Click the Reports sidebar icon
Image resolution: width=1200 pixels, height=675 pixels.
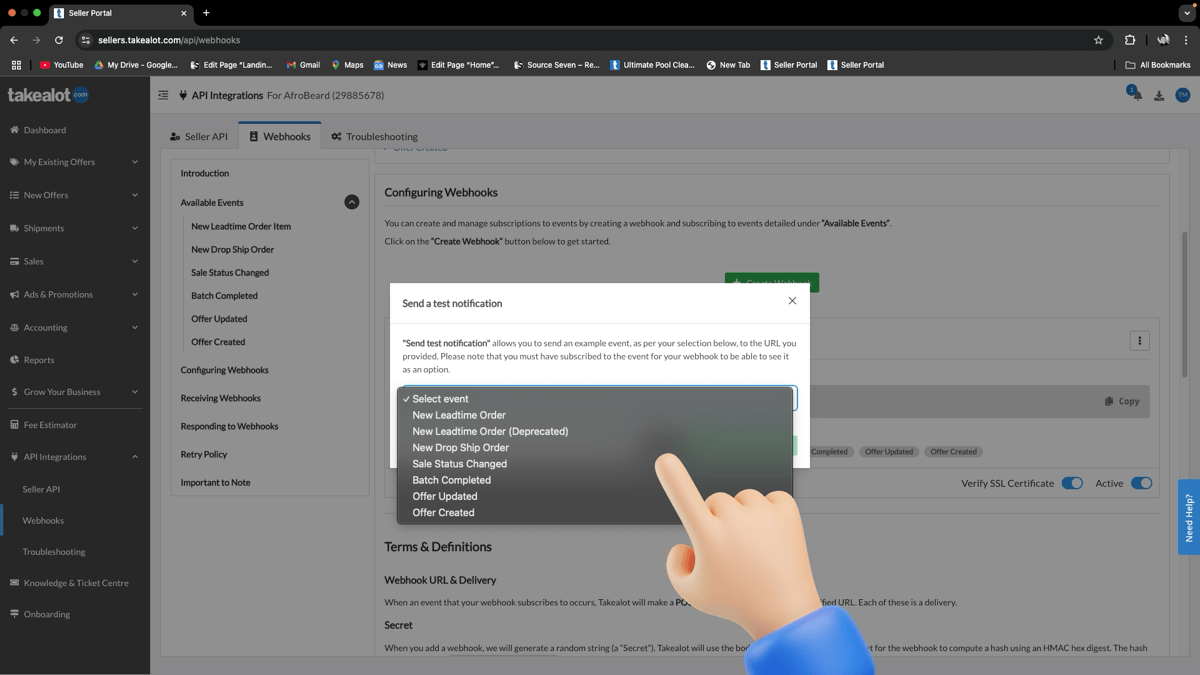coord(14,360)
